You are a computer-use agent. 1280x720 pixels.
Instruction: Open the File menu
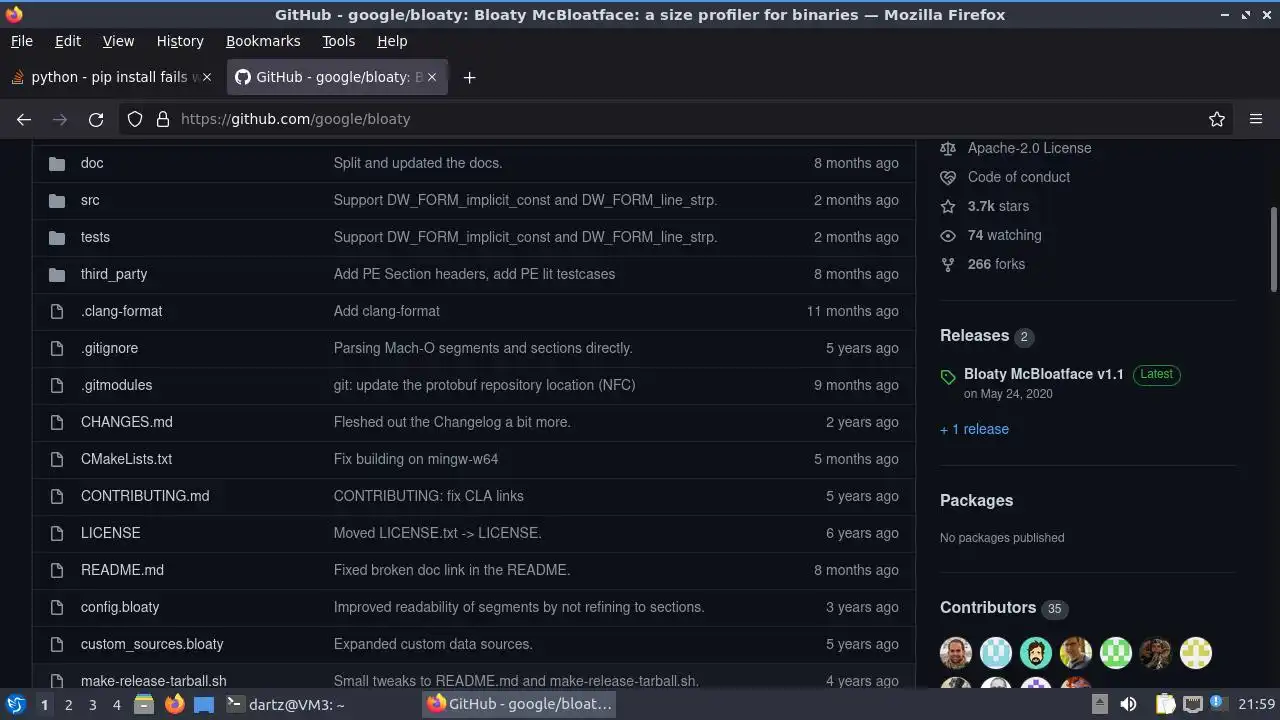pyautogui.click(x=21, y=41)
